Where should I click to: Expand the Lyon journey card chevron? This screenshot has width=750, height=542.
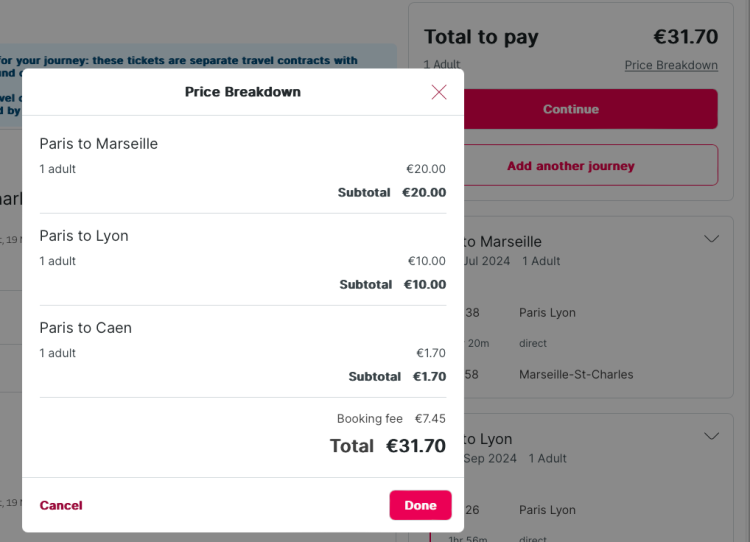711,436
